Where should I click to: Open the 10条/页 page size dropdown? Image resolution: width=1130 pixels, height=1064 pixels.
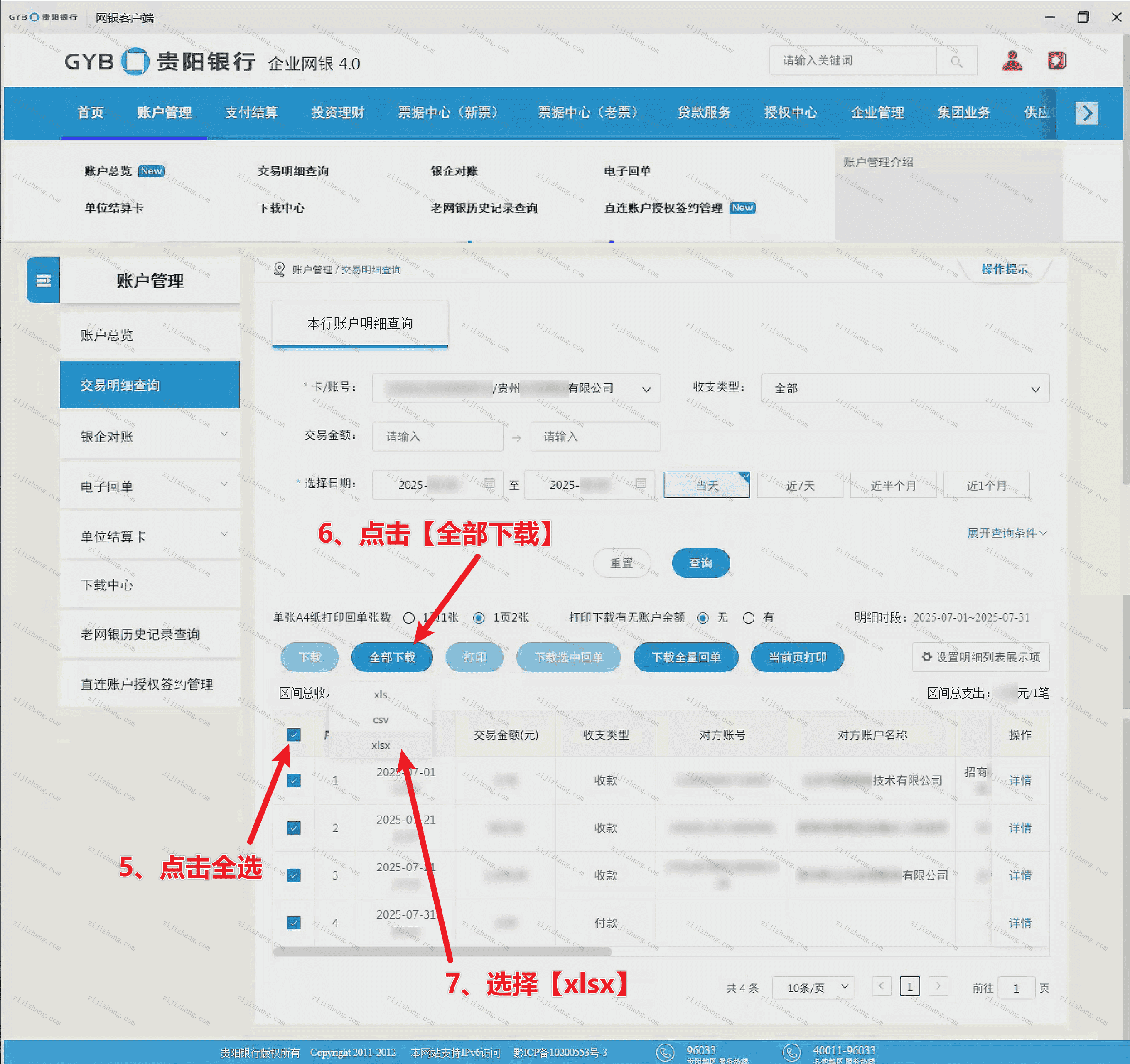[813, 988]
